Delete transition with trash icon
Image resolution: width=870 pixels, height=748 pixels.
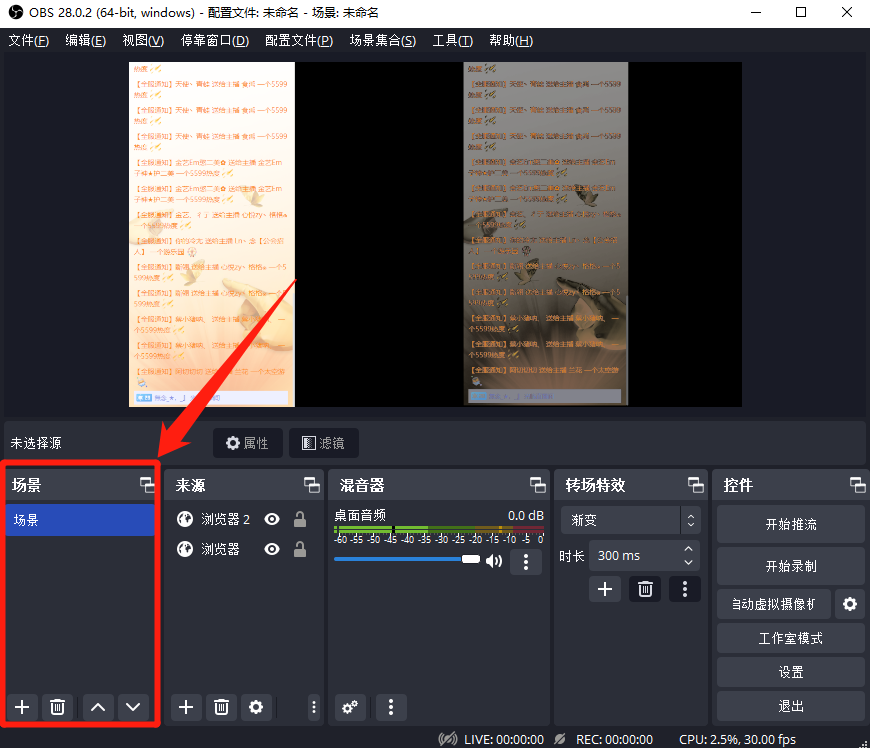[x=645, y=589]
